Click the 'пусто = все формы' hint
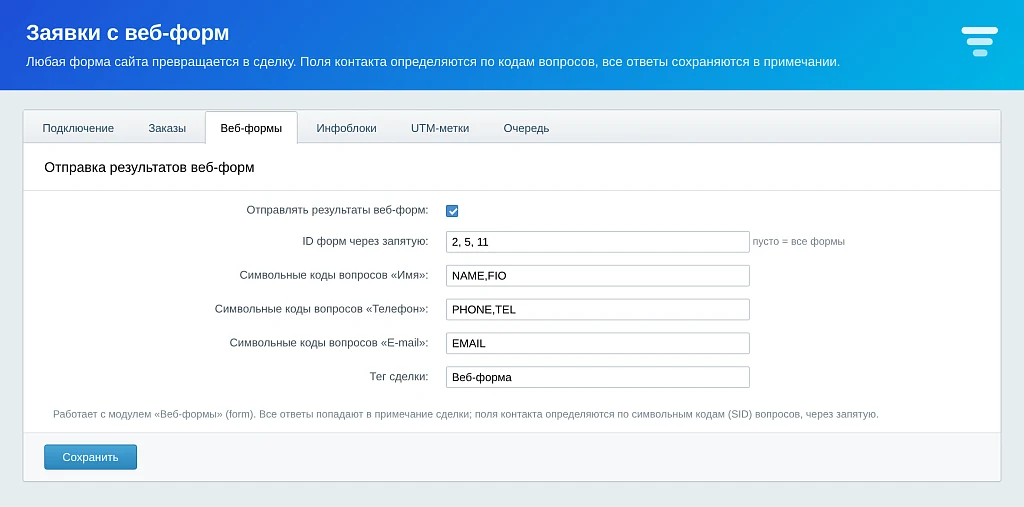This screenshot has height=507, width=1024. coord(799,242)
